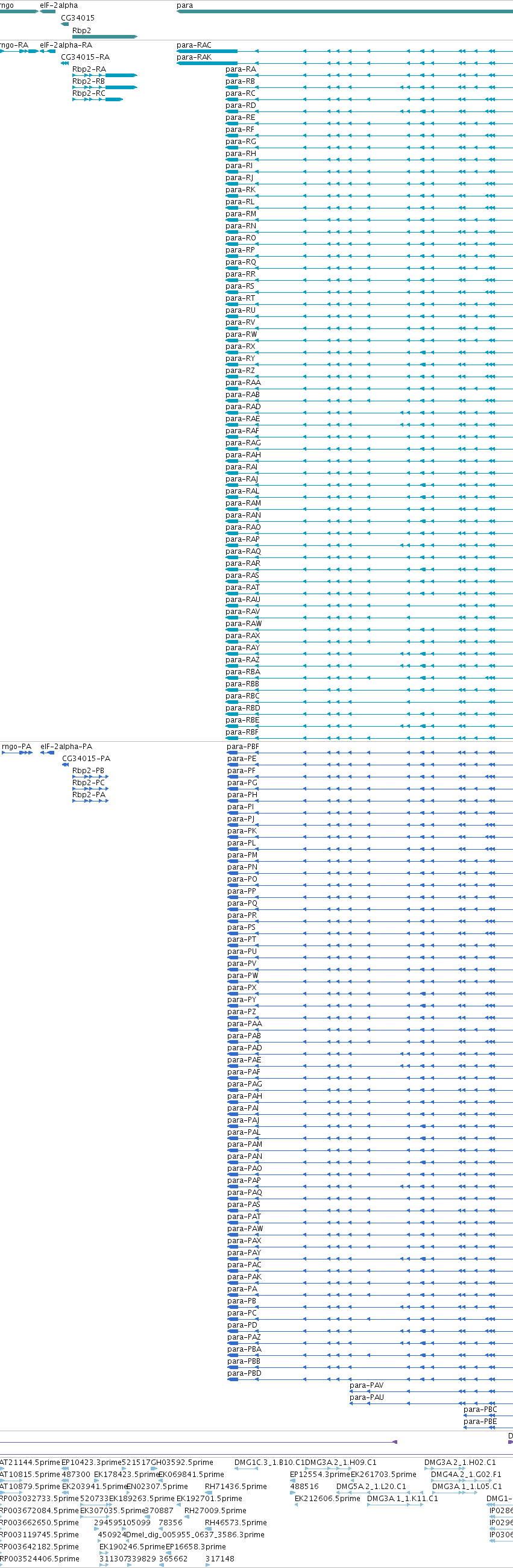Open the para-PAS protein label

(244, 1205)
